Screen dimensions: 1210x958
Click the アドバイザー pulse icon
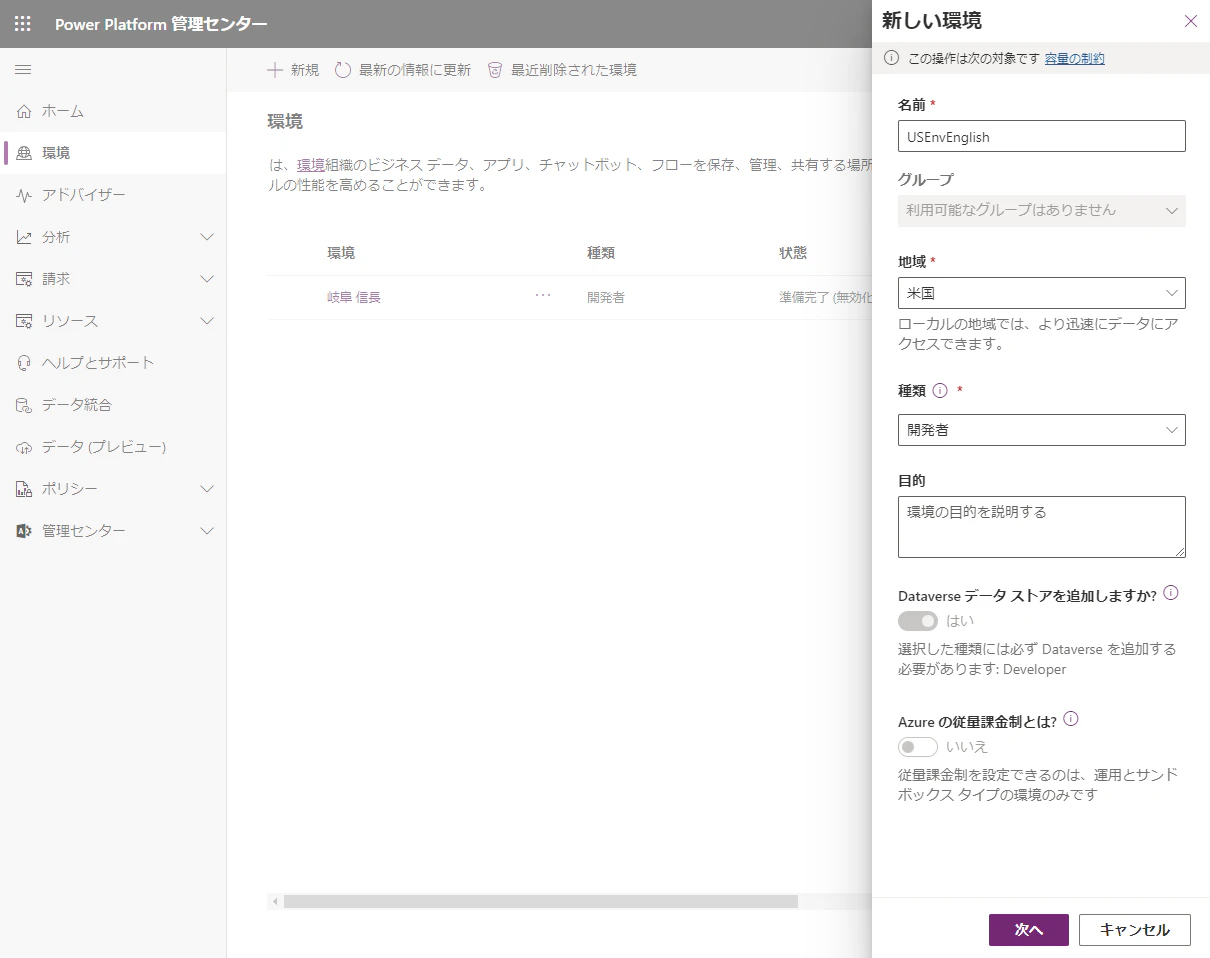coord(24,195)
